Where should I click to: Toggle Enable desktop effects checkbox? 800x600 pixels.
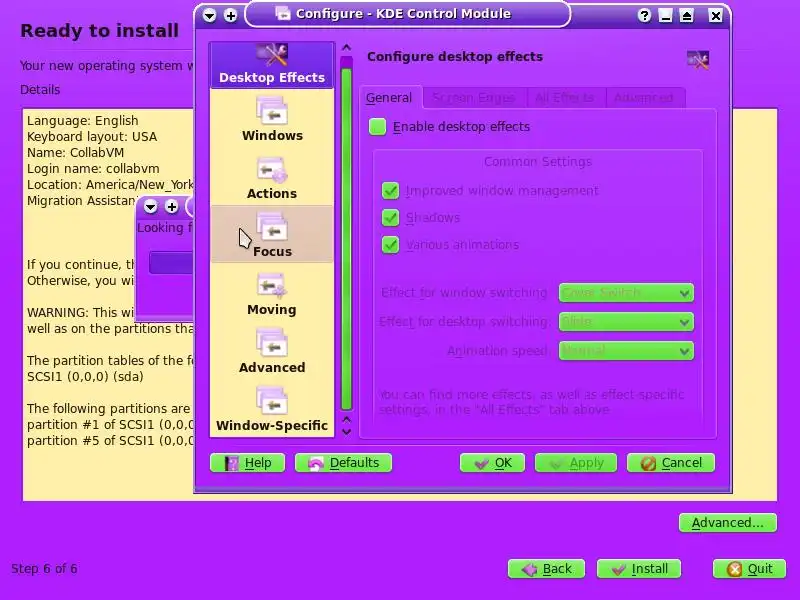[378, 127]
